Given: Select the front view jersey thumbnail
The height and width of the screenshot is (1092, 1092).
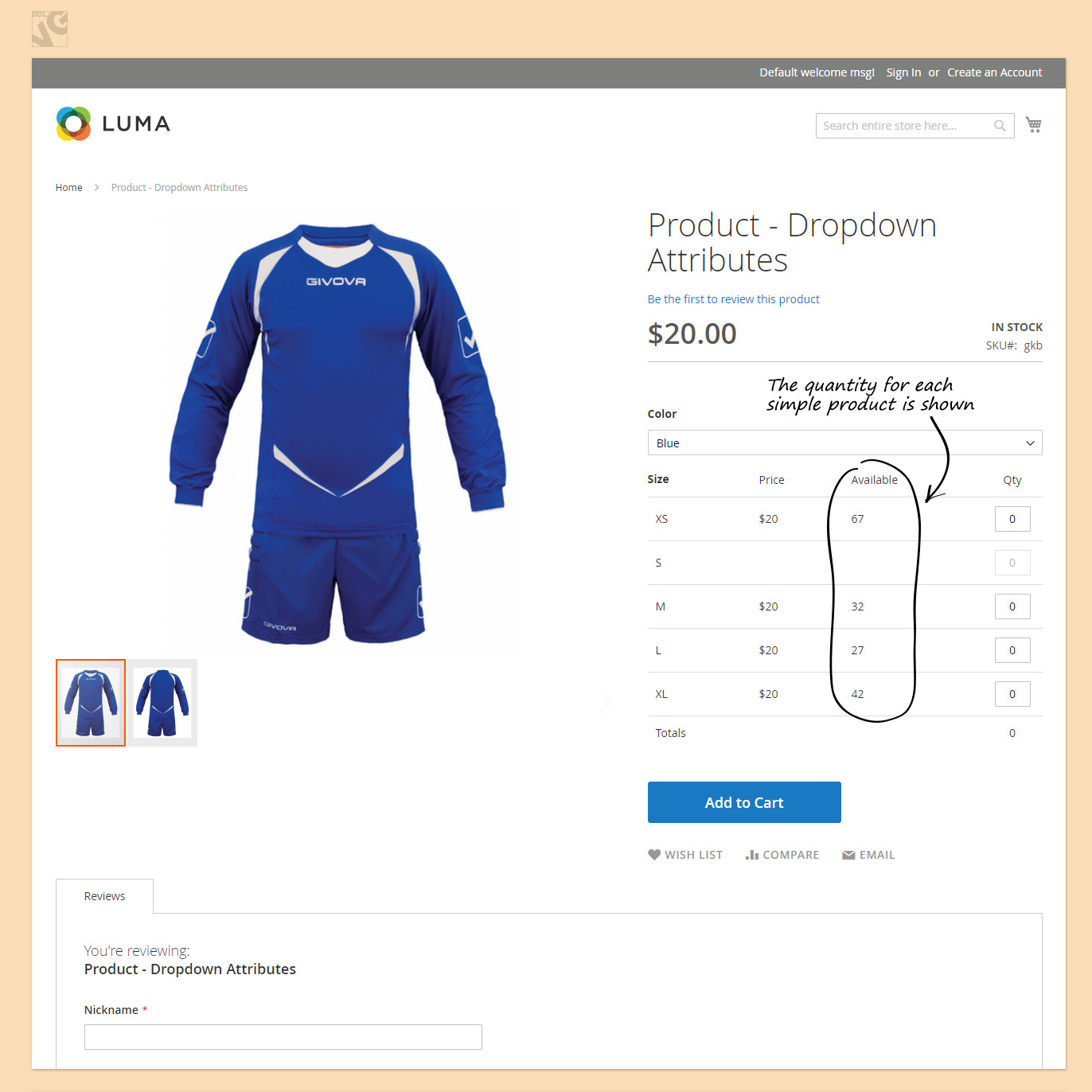Looking at the screenshot, I should (91, 703).
